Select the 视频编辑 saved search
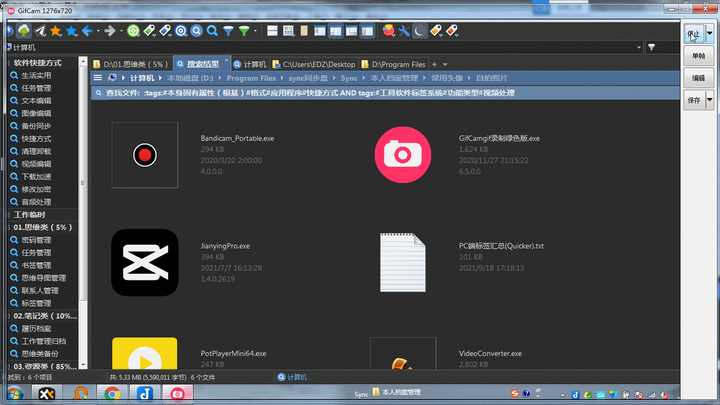The width and height of the screenshot is (720, 405). click(36, 164)
